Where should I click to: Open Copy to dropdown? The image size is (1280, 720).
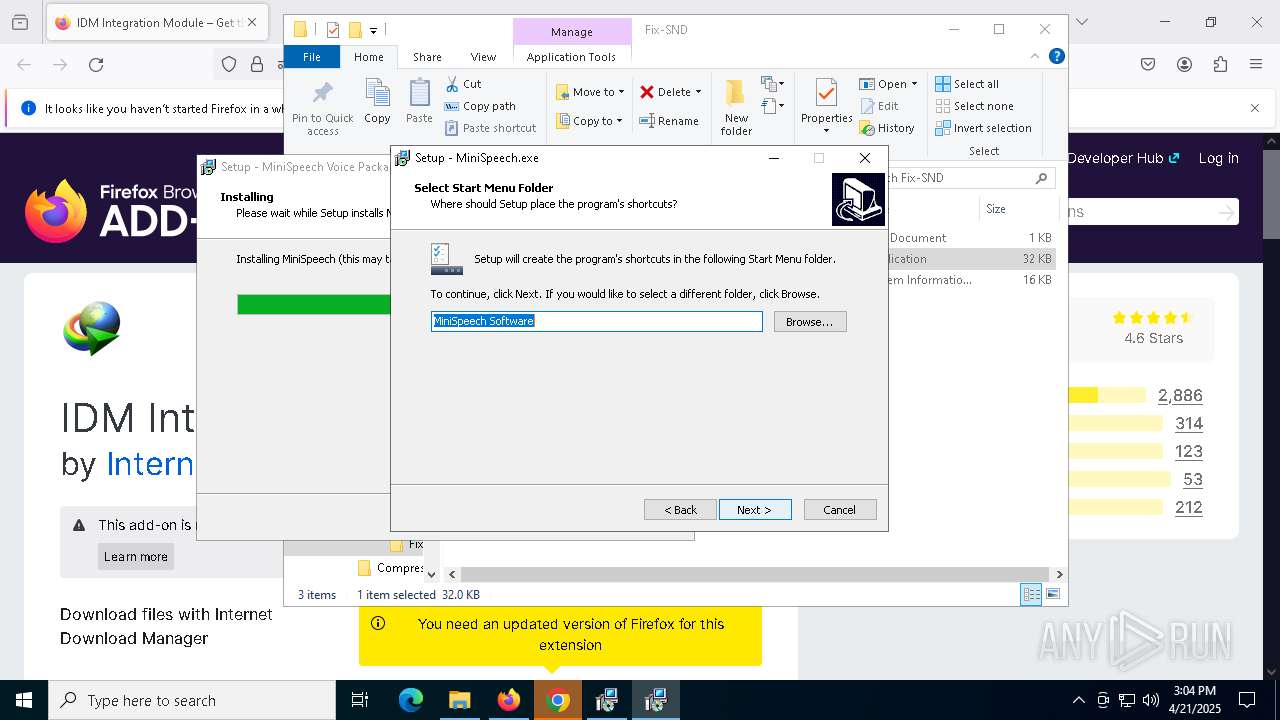[x=590, y=121]
